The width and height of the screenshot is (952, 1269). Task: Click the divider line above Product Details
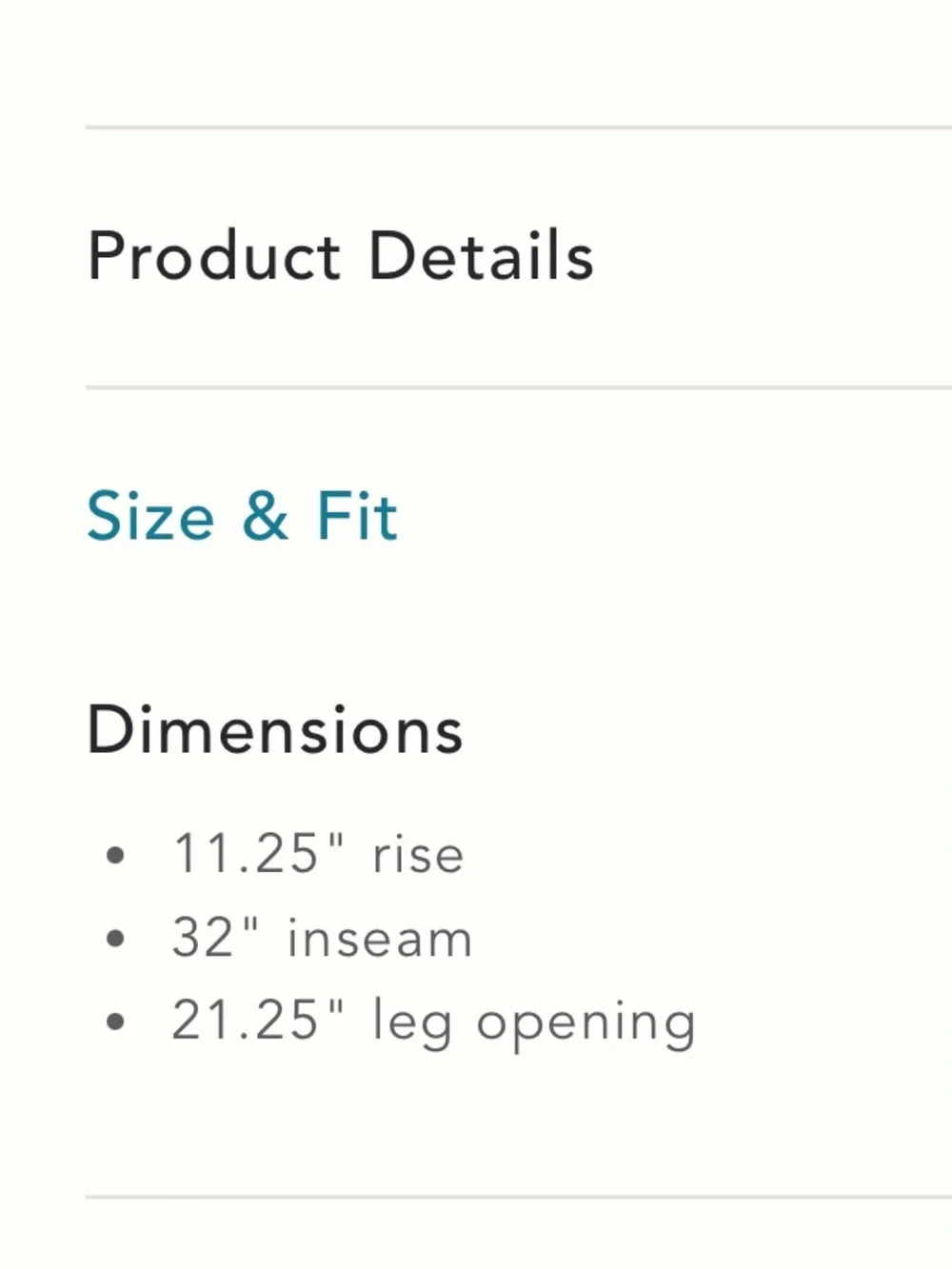click(519, 127)
